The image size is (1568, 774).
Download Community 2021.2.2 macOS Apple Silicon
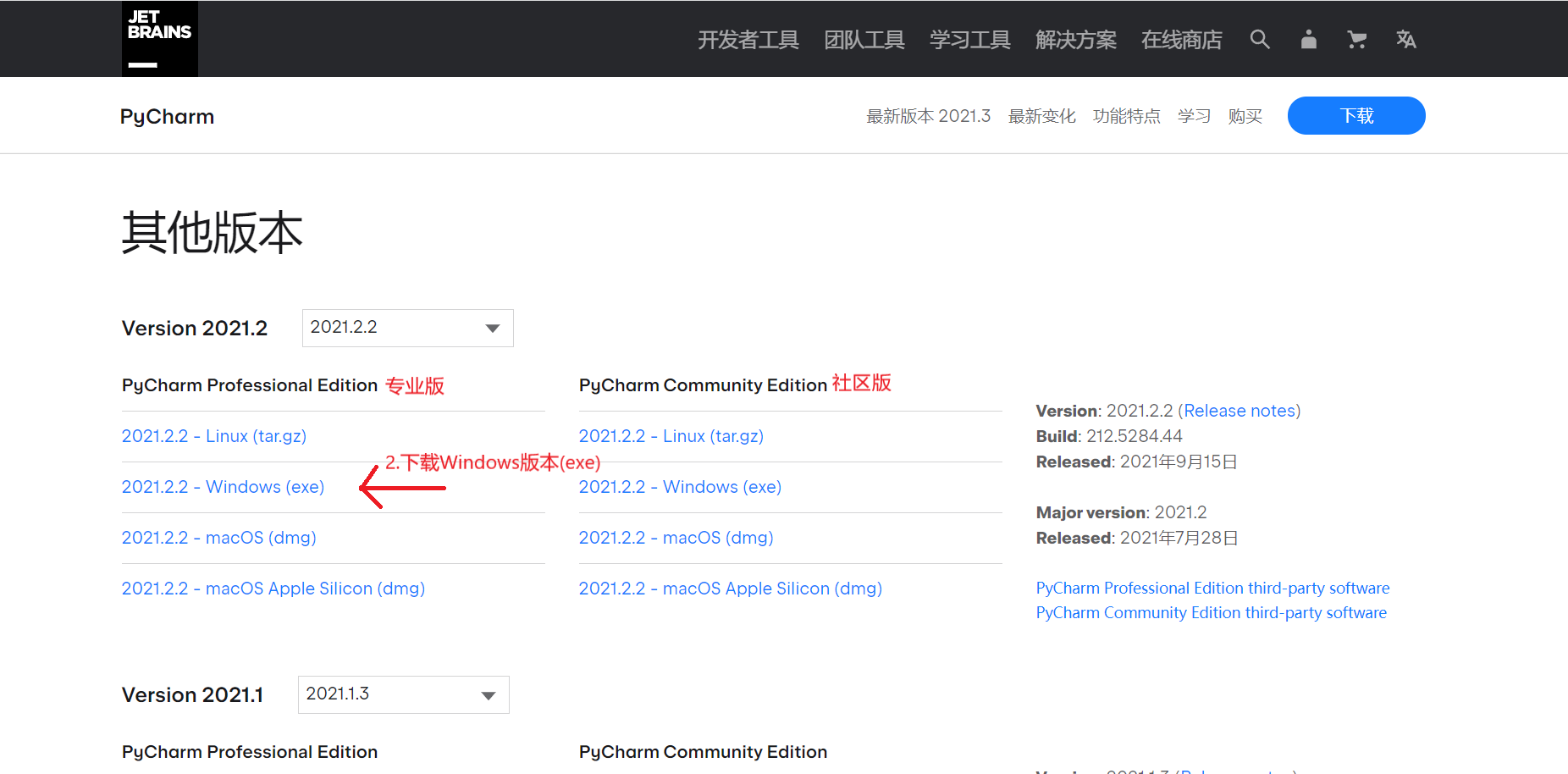(x=731, y=589)
